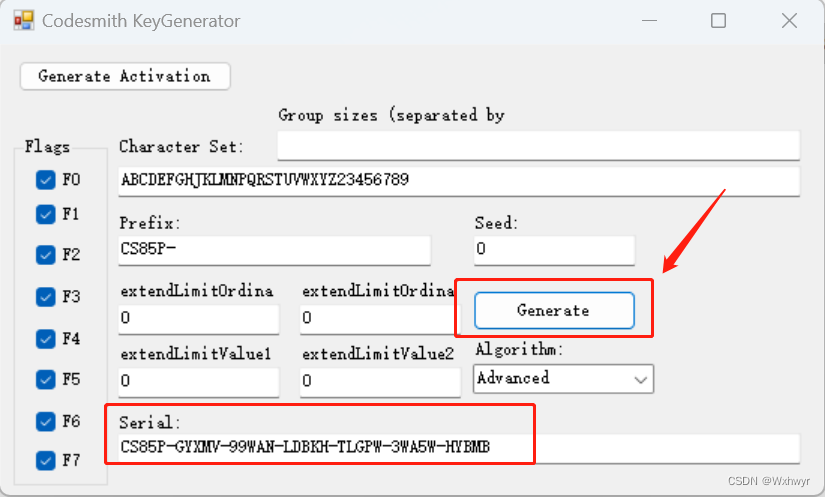The width and height of the screenshot is (825, 497).
Task: Click the extendLimitValue2 input field
Action: pos(380,382)
